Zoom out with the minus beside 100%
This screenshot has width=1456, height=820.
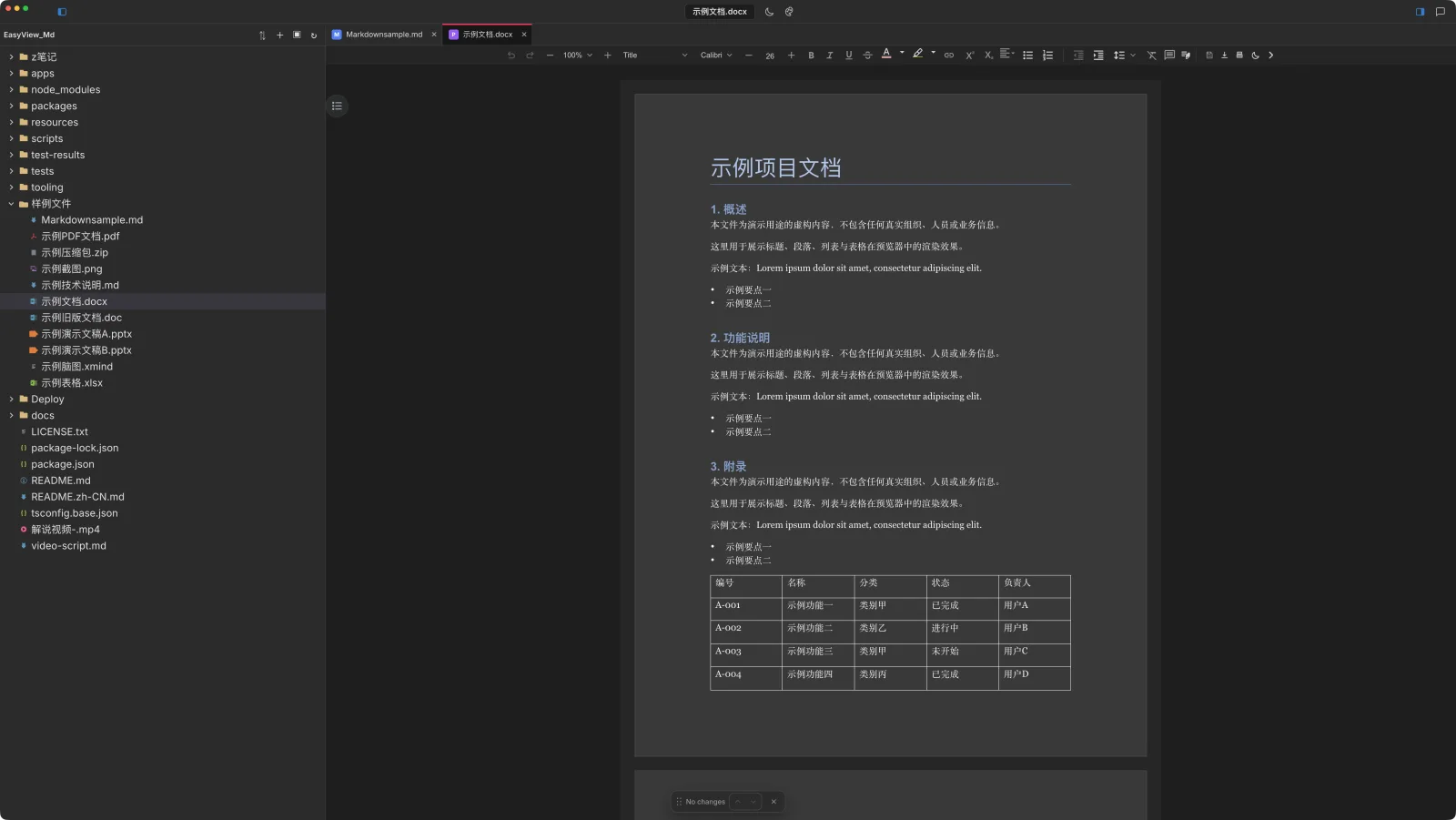pos(550,56)
